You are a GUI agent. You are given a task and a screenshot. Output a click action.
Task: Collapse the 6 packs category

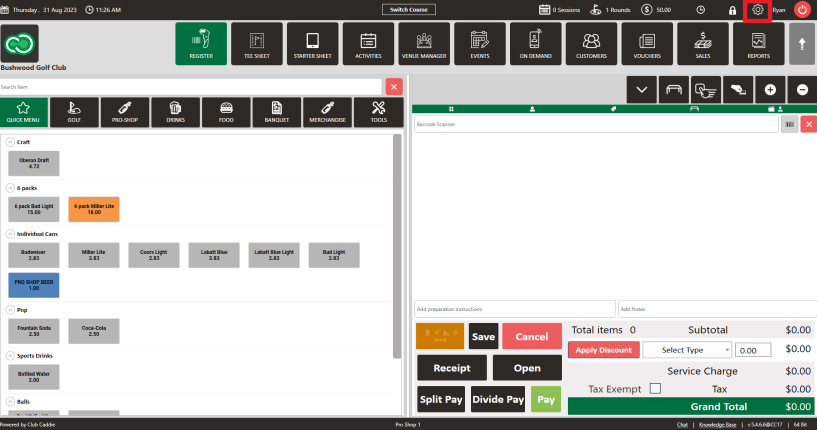pyautogui.click(x=10, y=188)
